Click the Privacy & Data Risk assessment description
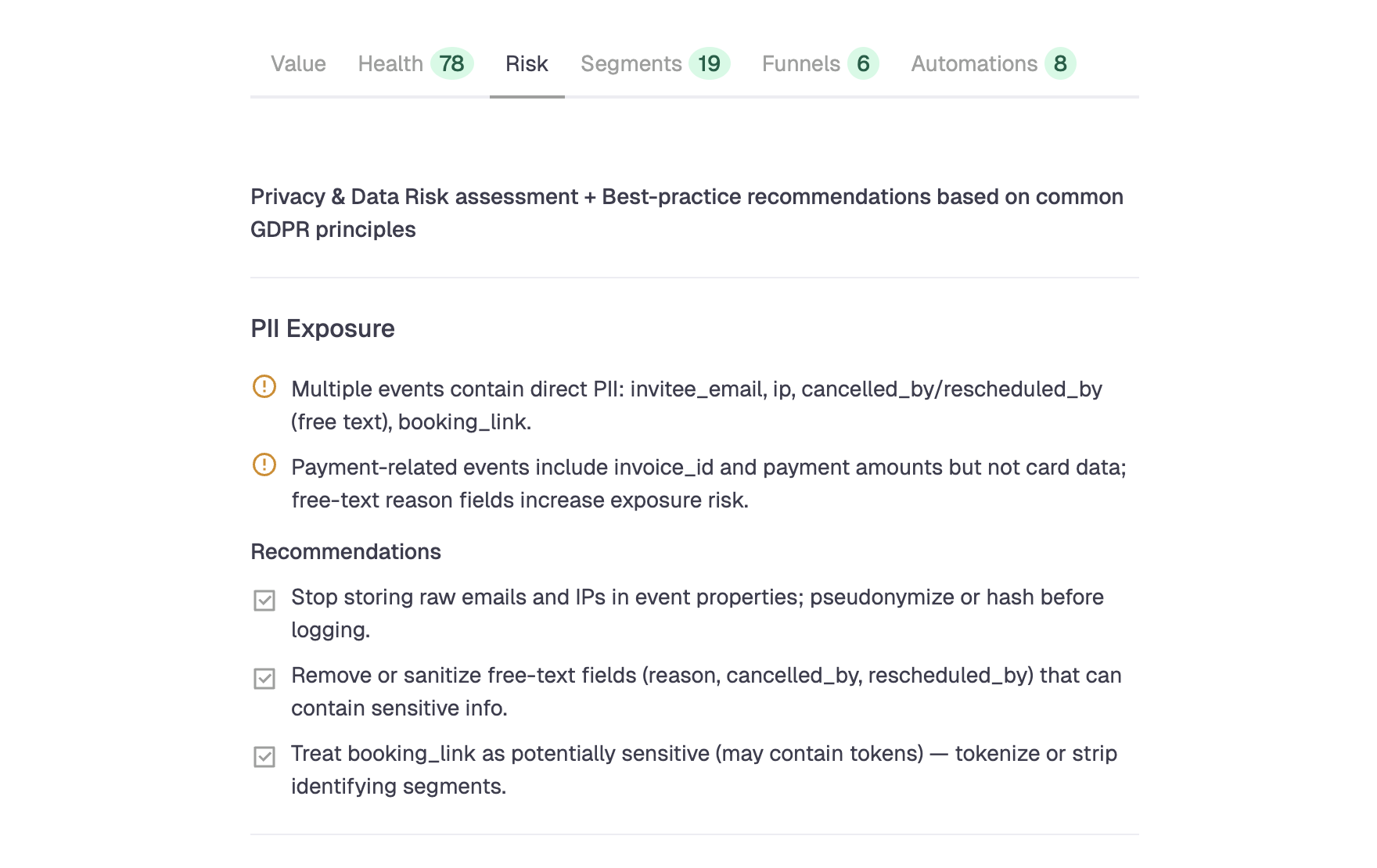Screen dimensions: 1377x868 pyautogui.click(x=687, y=213)
